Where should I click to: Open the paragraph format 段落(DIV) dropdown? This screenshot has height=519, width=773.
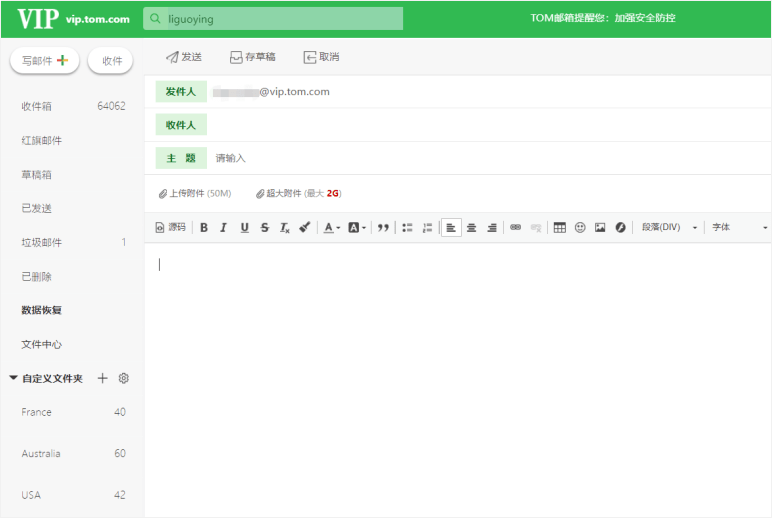pyautogui.click(x=669, y=228)
